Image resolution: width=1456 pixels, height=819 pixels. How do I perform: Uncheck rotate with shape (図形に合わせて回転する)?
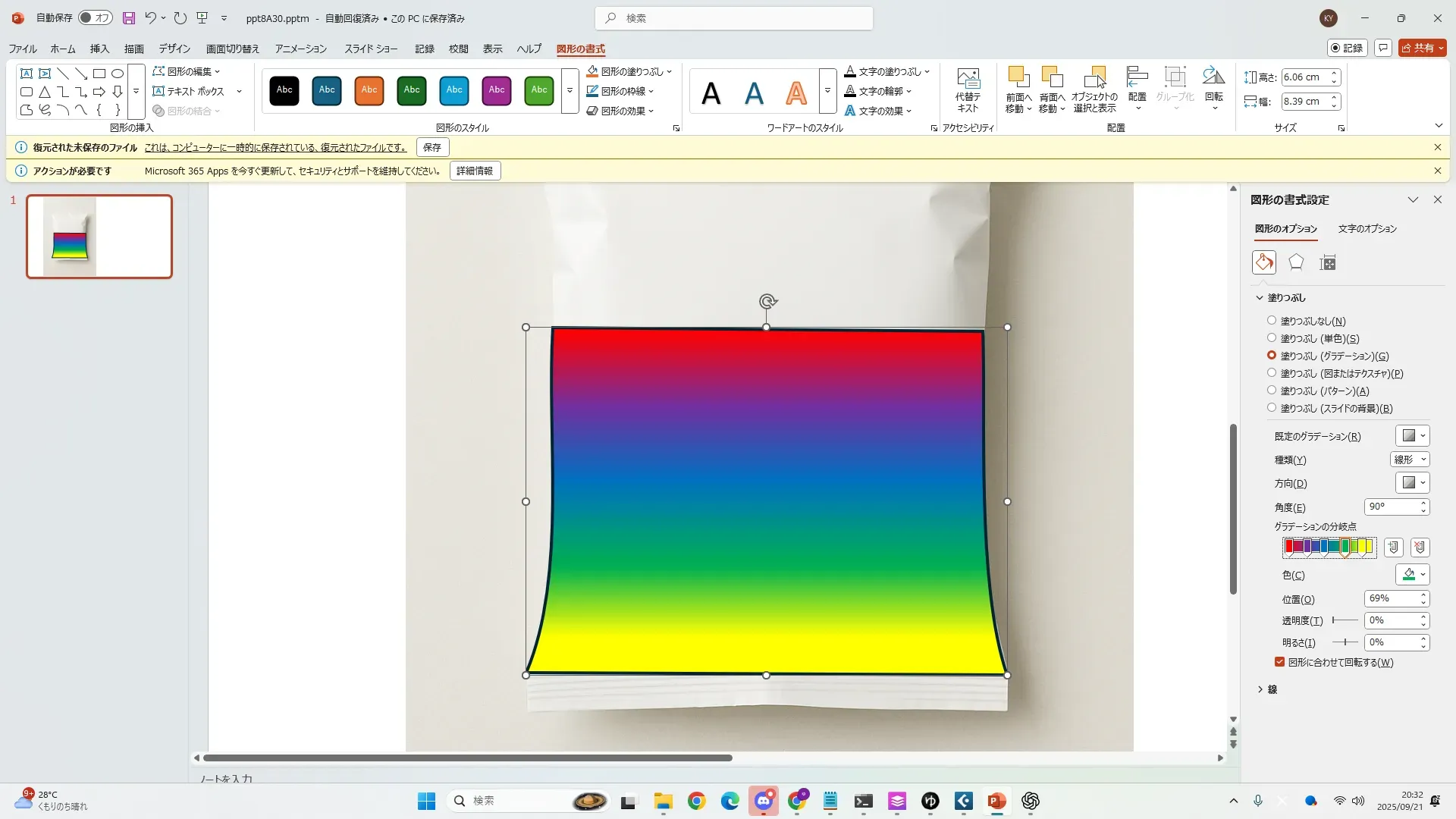point(1279,662)
